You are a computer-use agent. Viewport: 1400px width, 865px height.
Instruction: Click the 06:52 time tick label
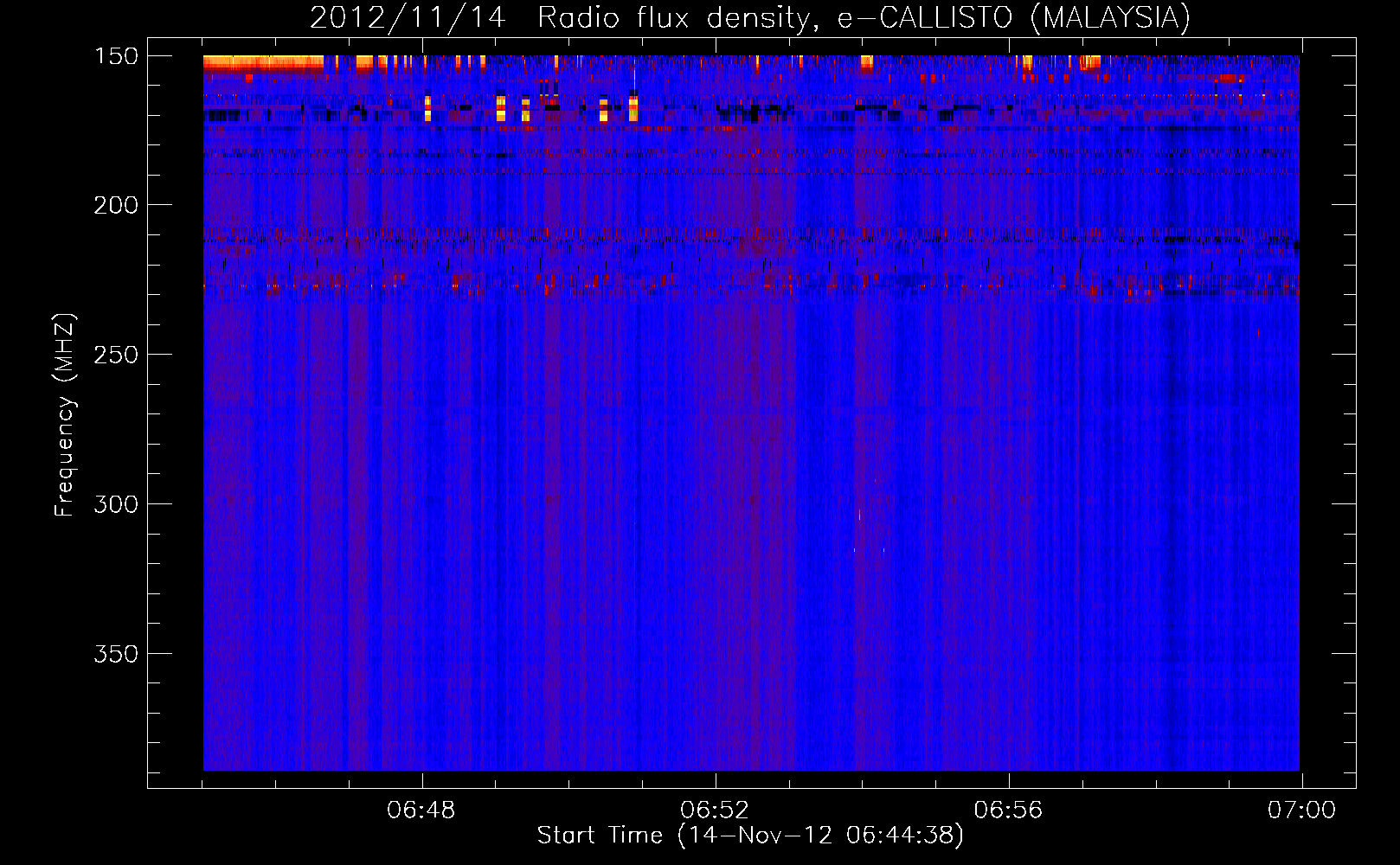tap(715, 811)
